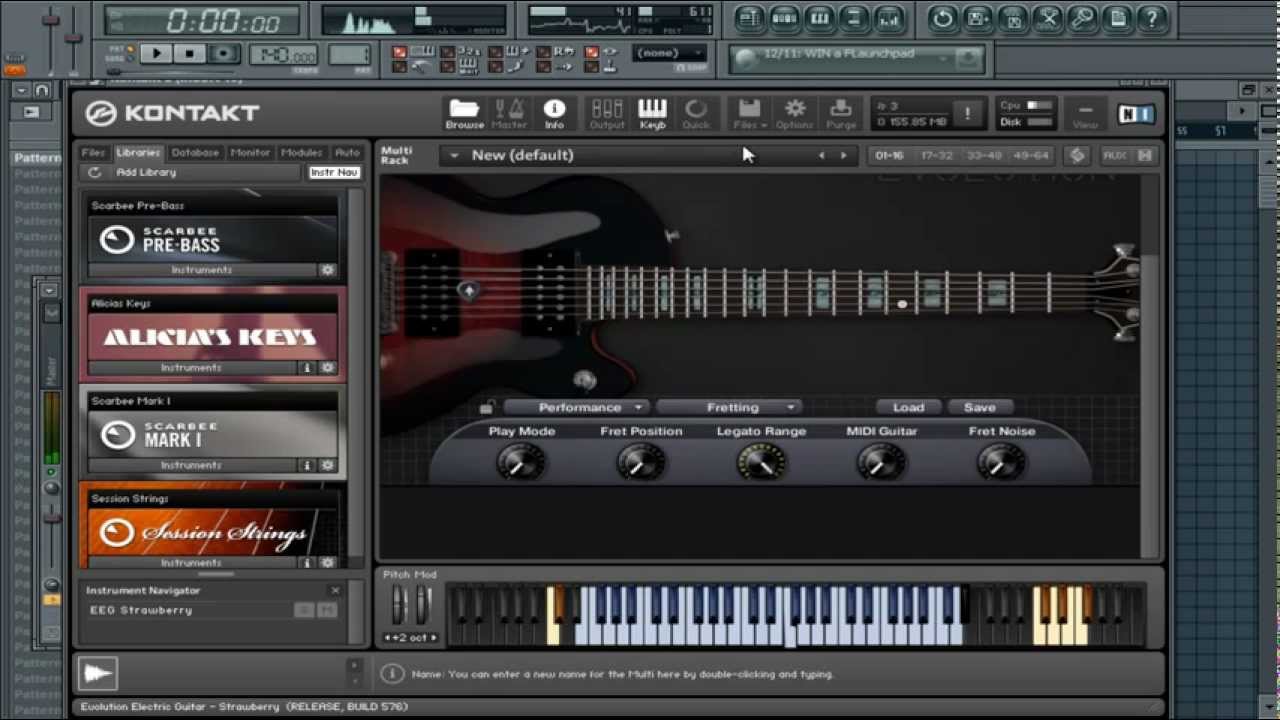Click the Play Mode knob
The height and width of the screenshot is (720, 1280).
pos(520,462)
